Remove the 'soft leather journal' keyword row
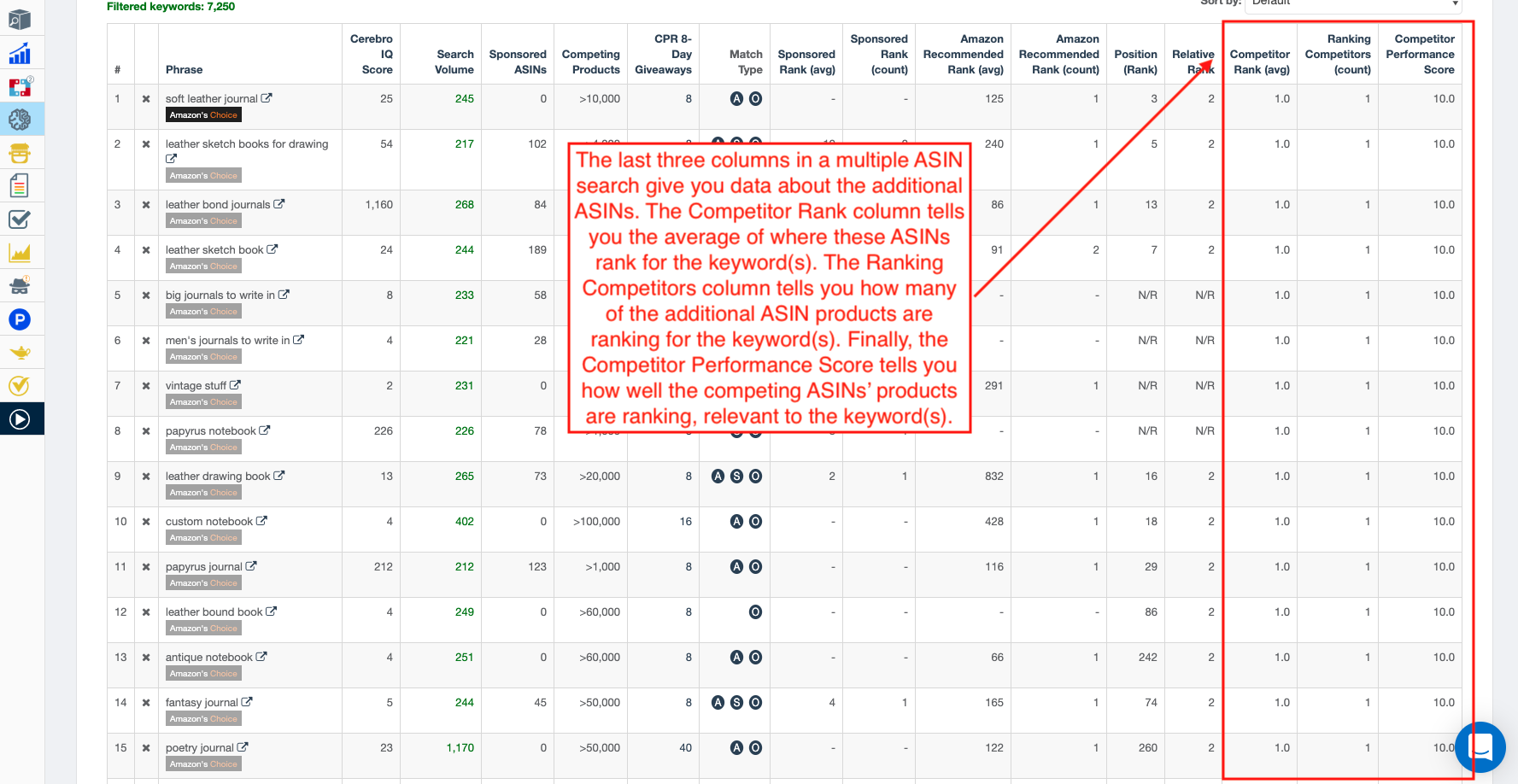Screen dimensions: 1518x784 point(146,99)
